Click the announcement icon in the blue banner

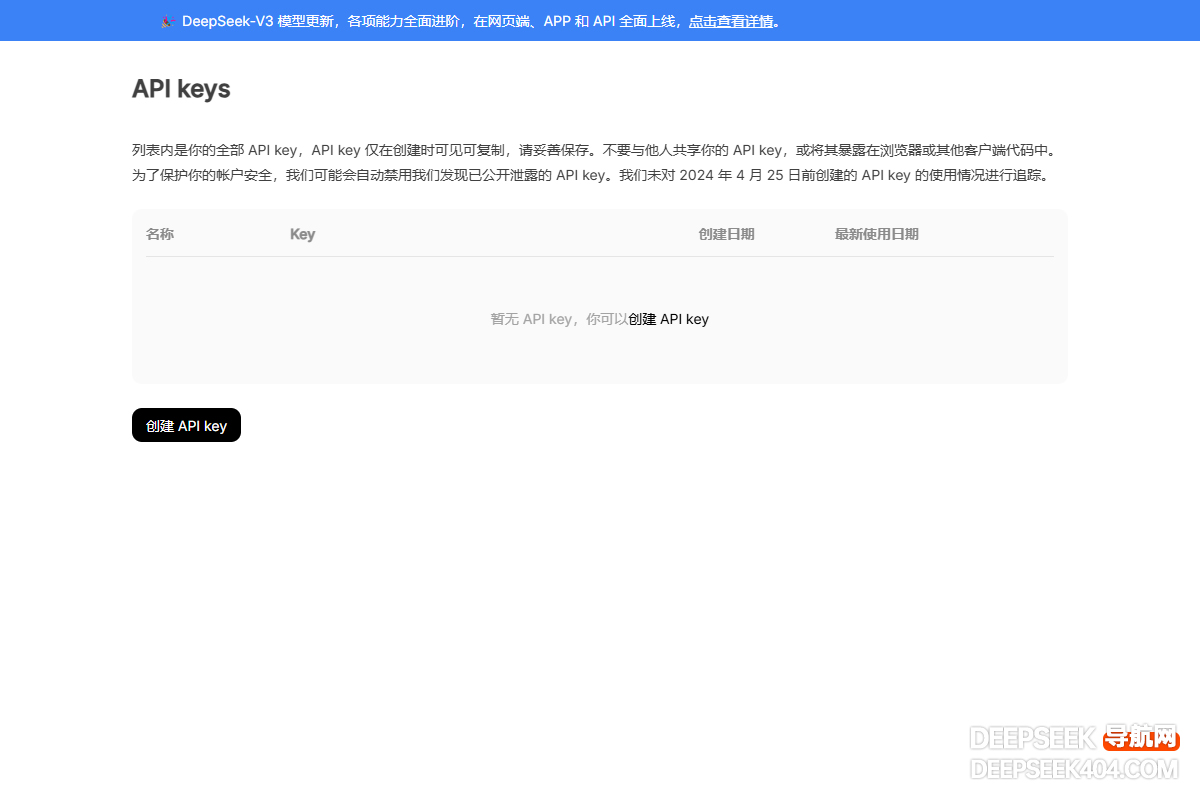coord(168,21)
